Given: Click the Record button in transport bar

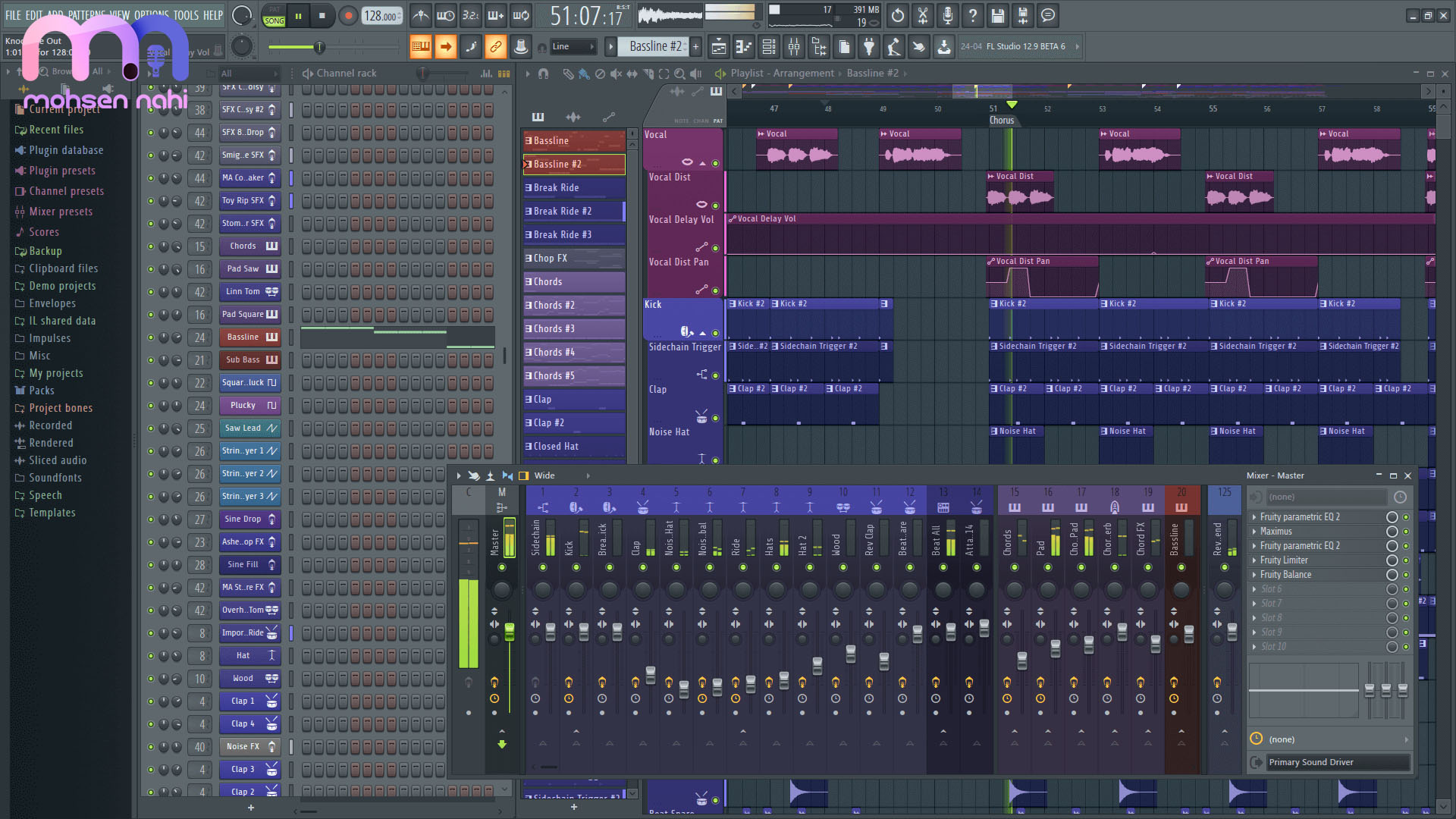Looking at the screenshot, I should click(x=349, y=14).
